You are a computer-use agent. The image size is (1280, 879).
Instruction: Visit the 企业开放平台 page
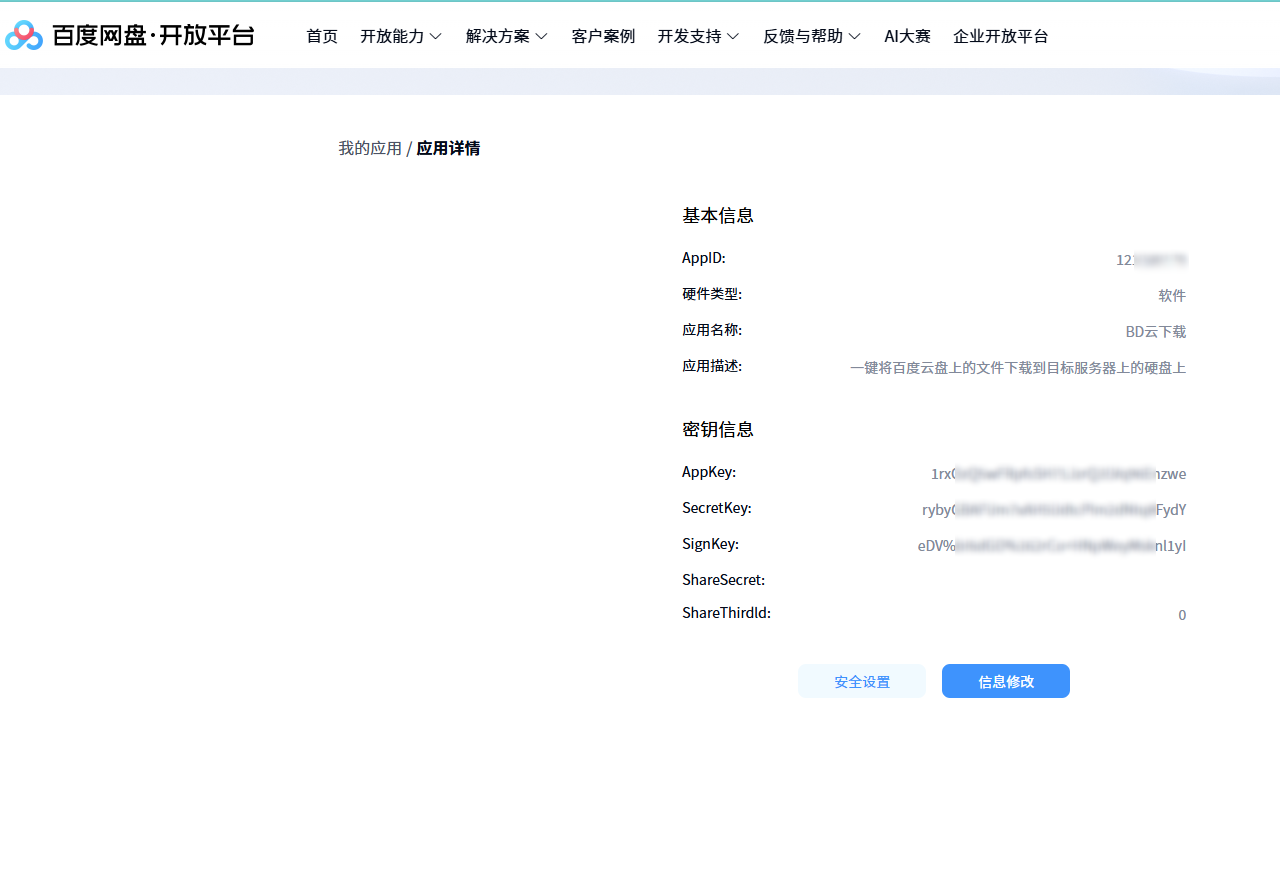click(1001, 36)
